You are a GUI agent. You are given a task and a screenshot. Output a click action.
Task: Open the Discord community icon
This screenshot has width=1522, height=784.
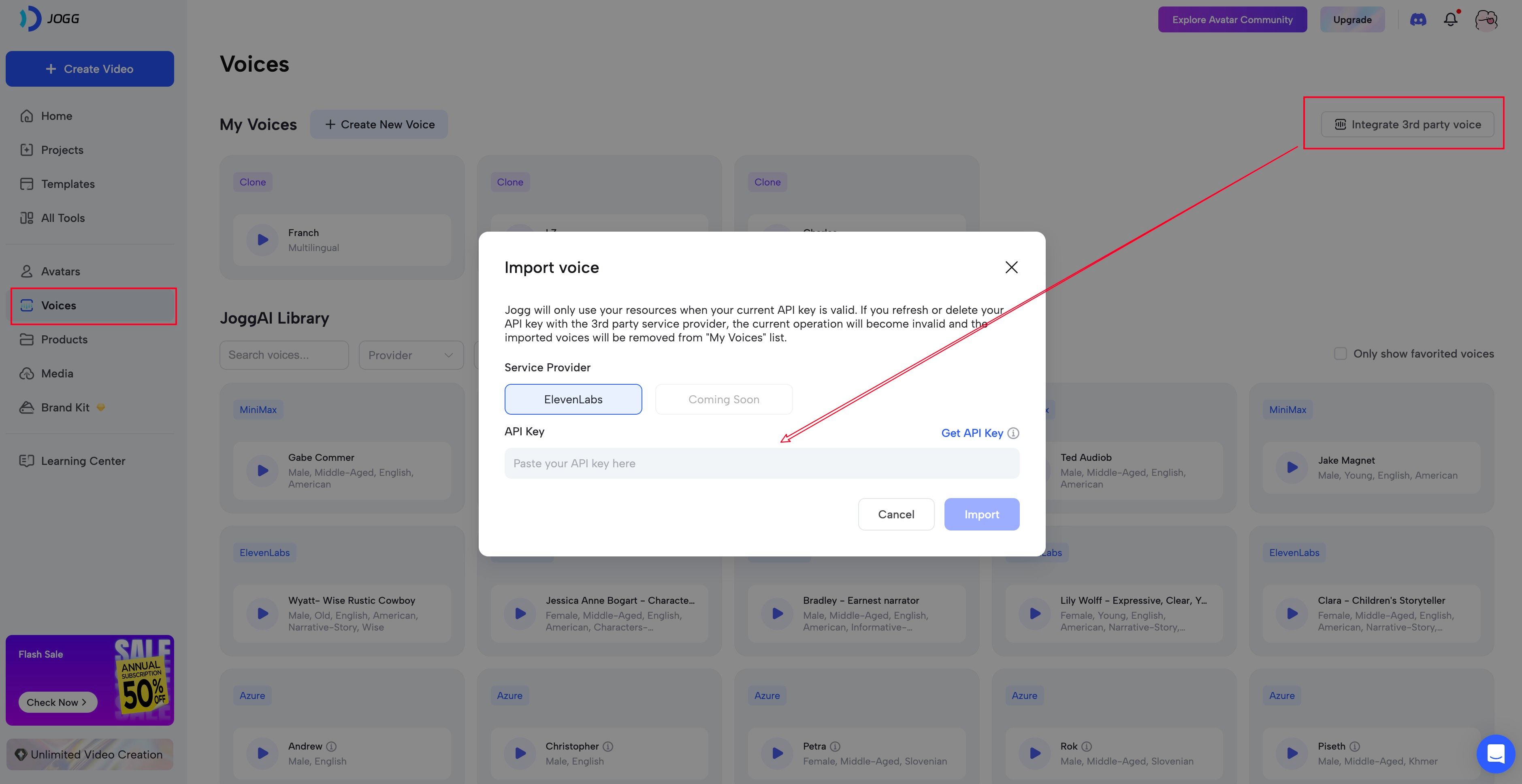[x=1418, y=19]
